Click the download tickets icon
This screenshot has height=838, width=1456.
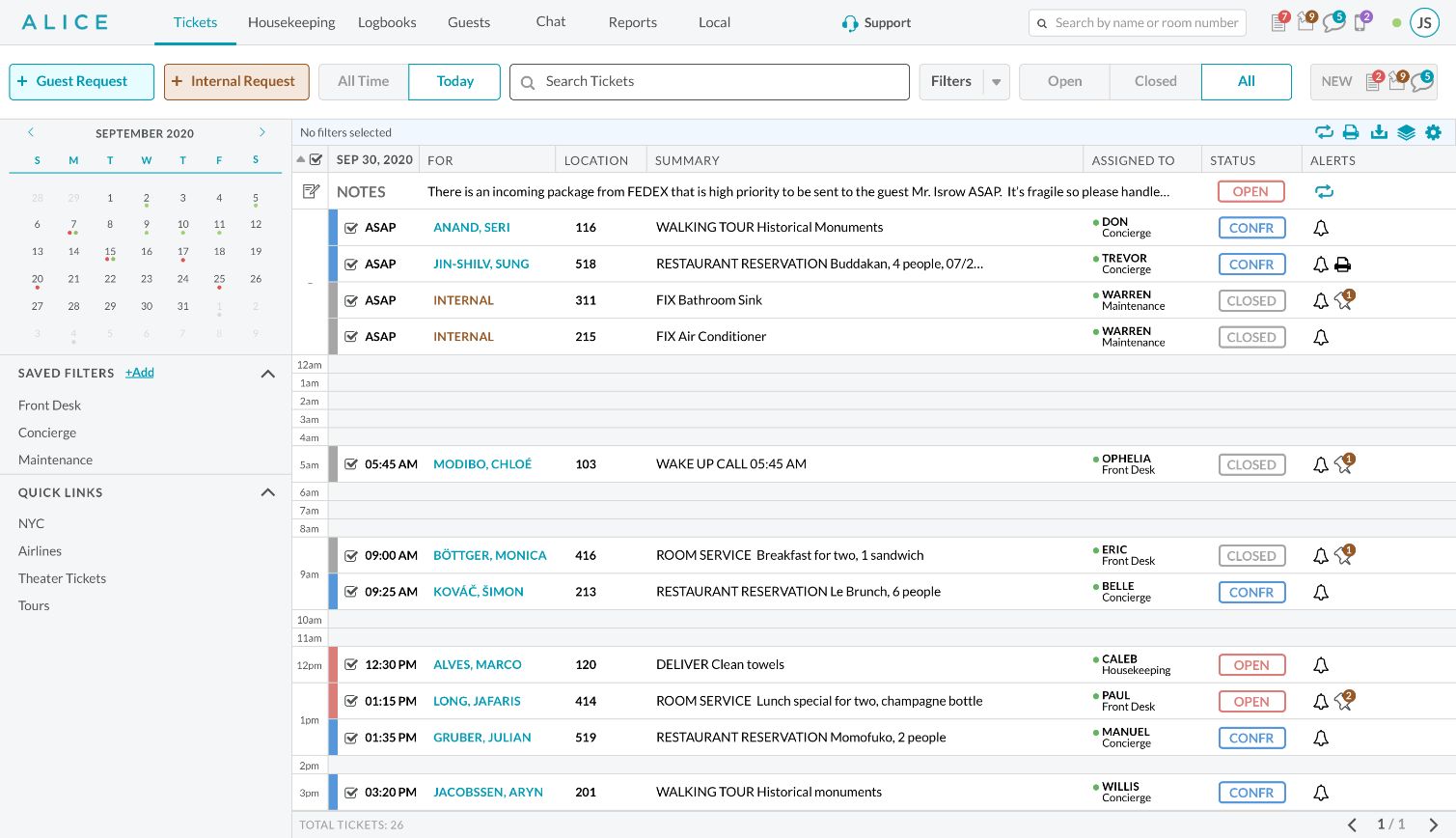(1379, 132)
